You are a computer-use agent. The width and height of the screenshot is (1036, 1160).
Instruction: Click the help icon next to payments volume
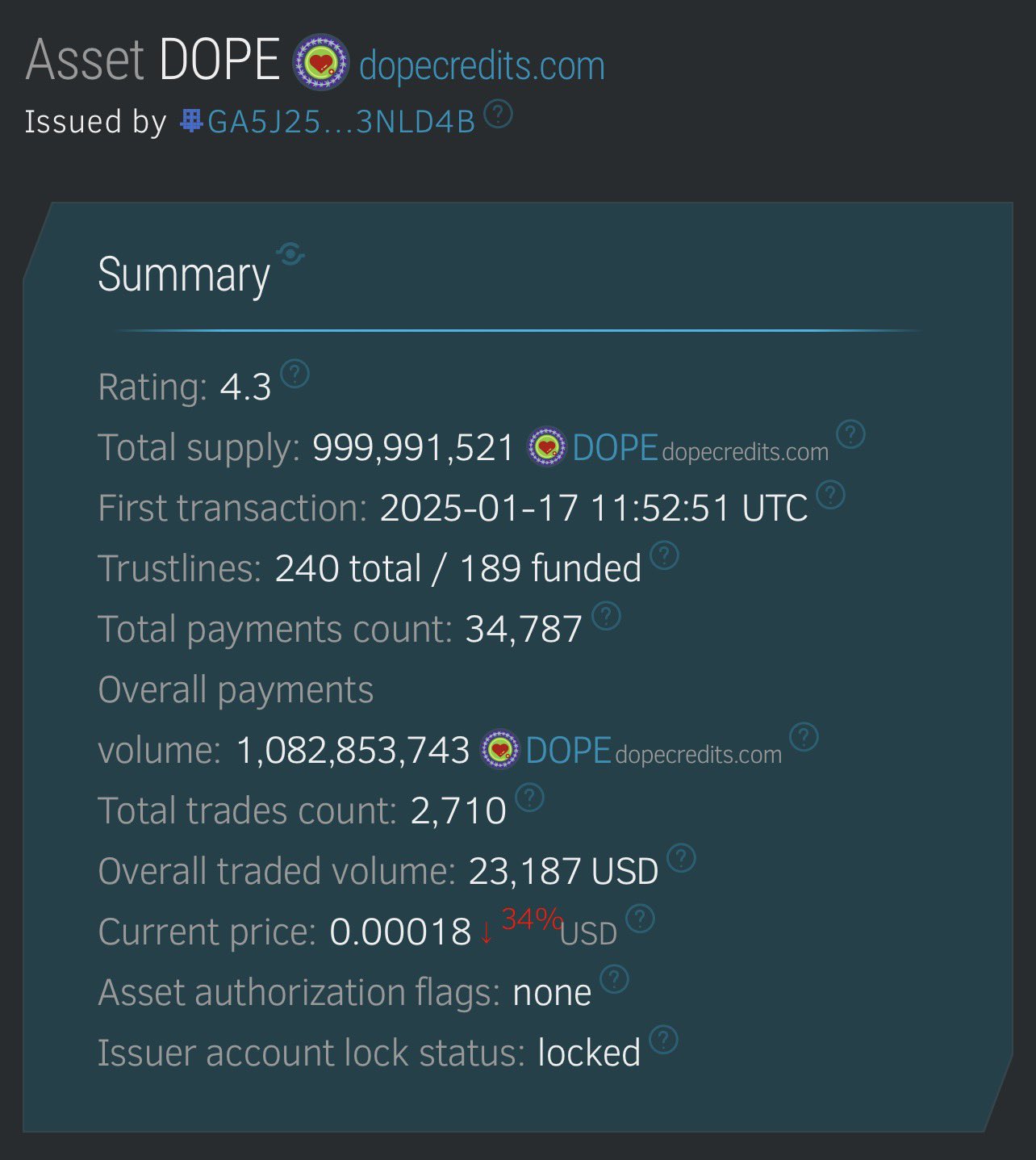[x=804, y=737]
